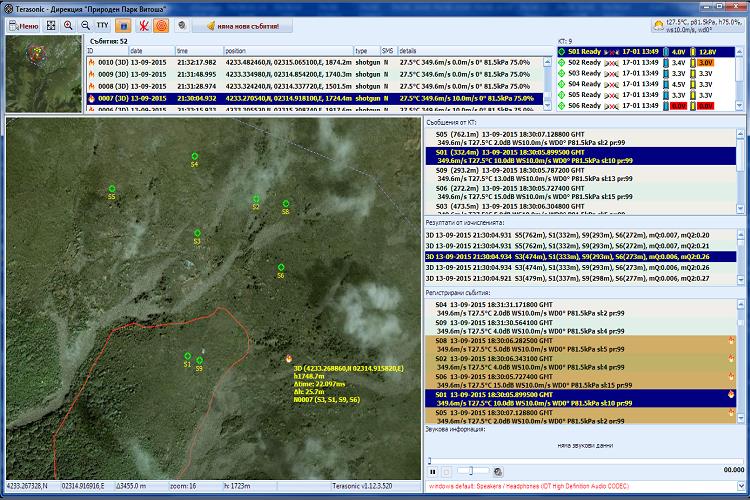Select message S09 (293.2m) in messages list
Image resolution: width=750 pixels, height=500 pixels.
click(581, 174)
